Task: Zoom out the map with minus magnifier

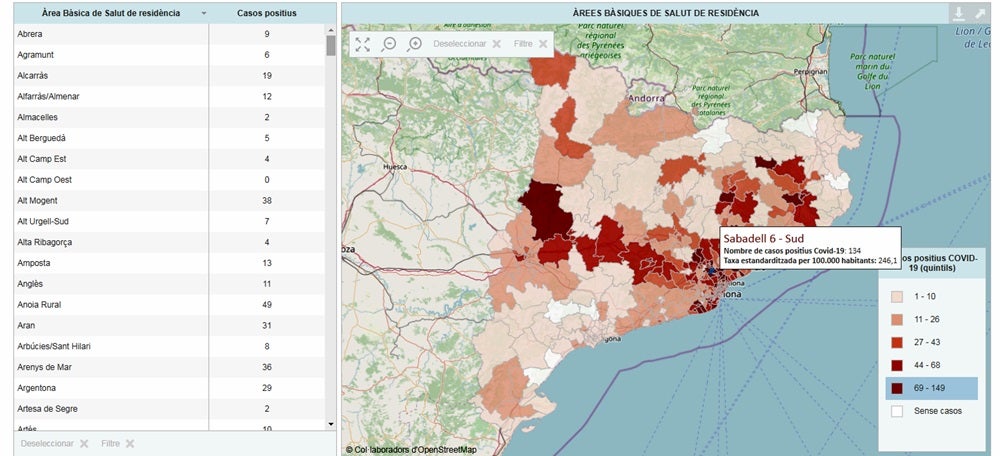Action: coord(389,44)
